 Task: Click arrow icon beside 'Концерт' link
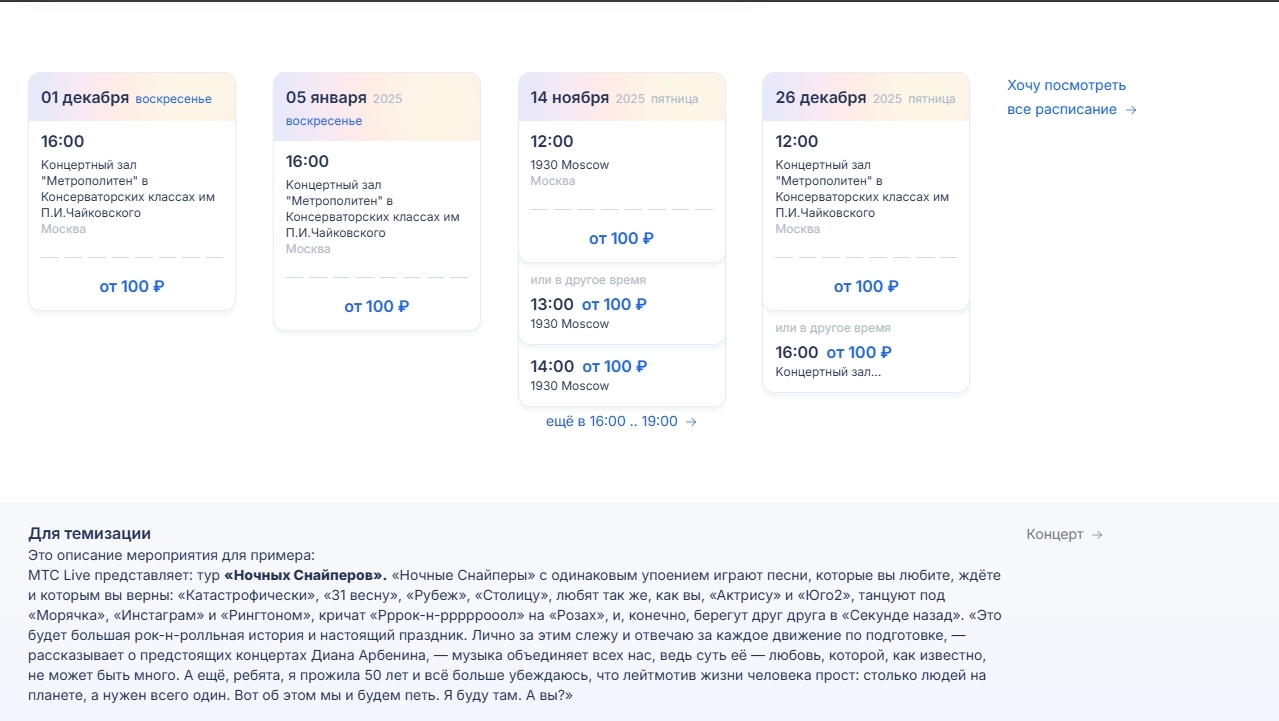[x=1097, y=535]
